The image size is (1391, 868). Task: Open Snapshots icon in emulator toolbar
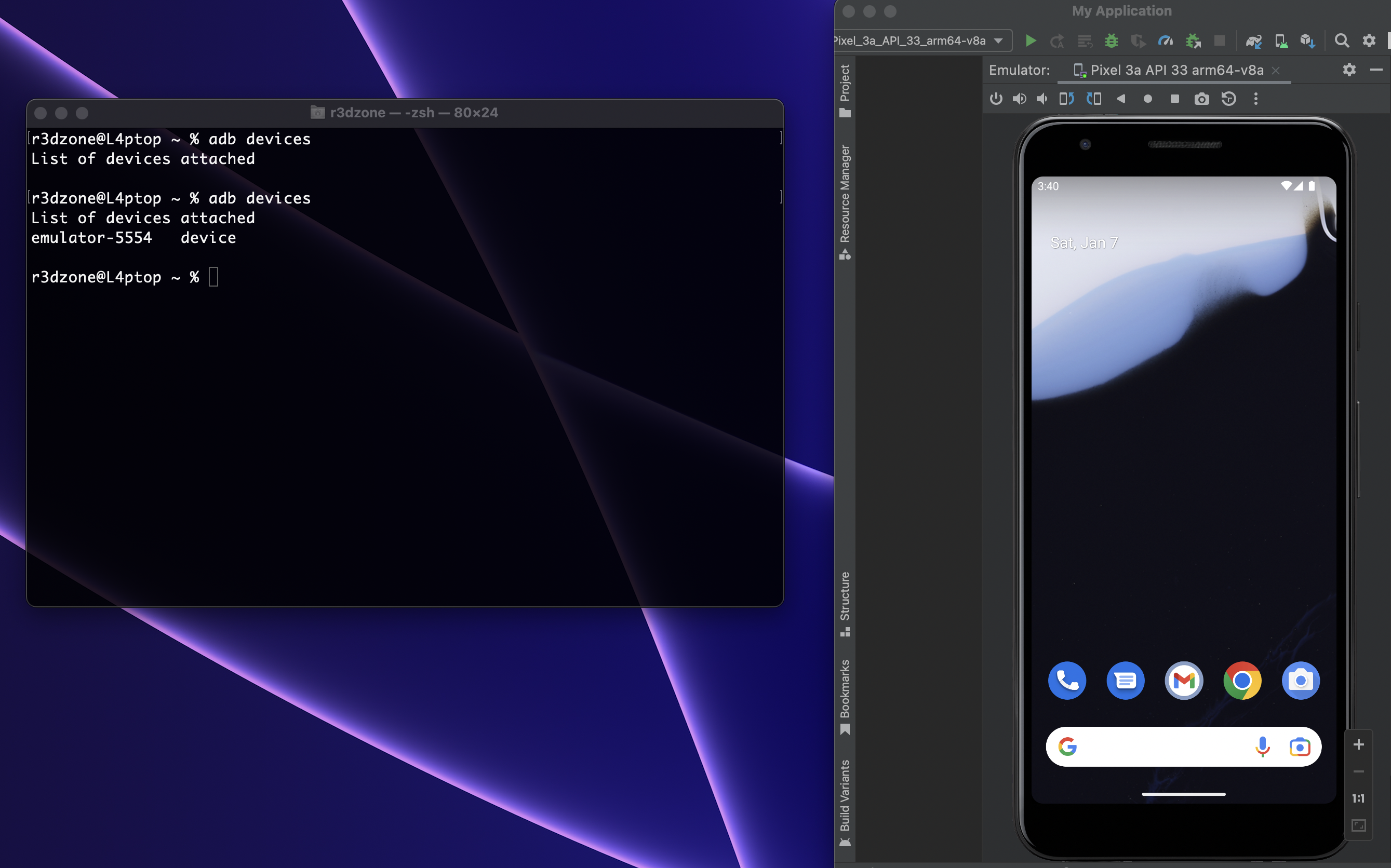click(1228, 99)
